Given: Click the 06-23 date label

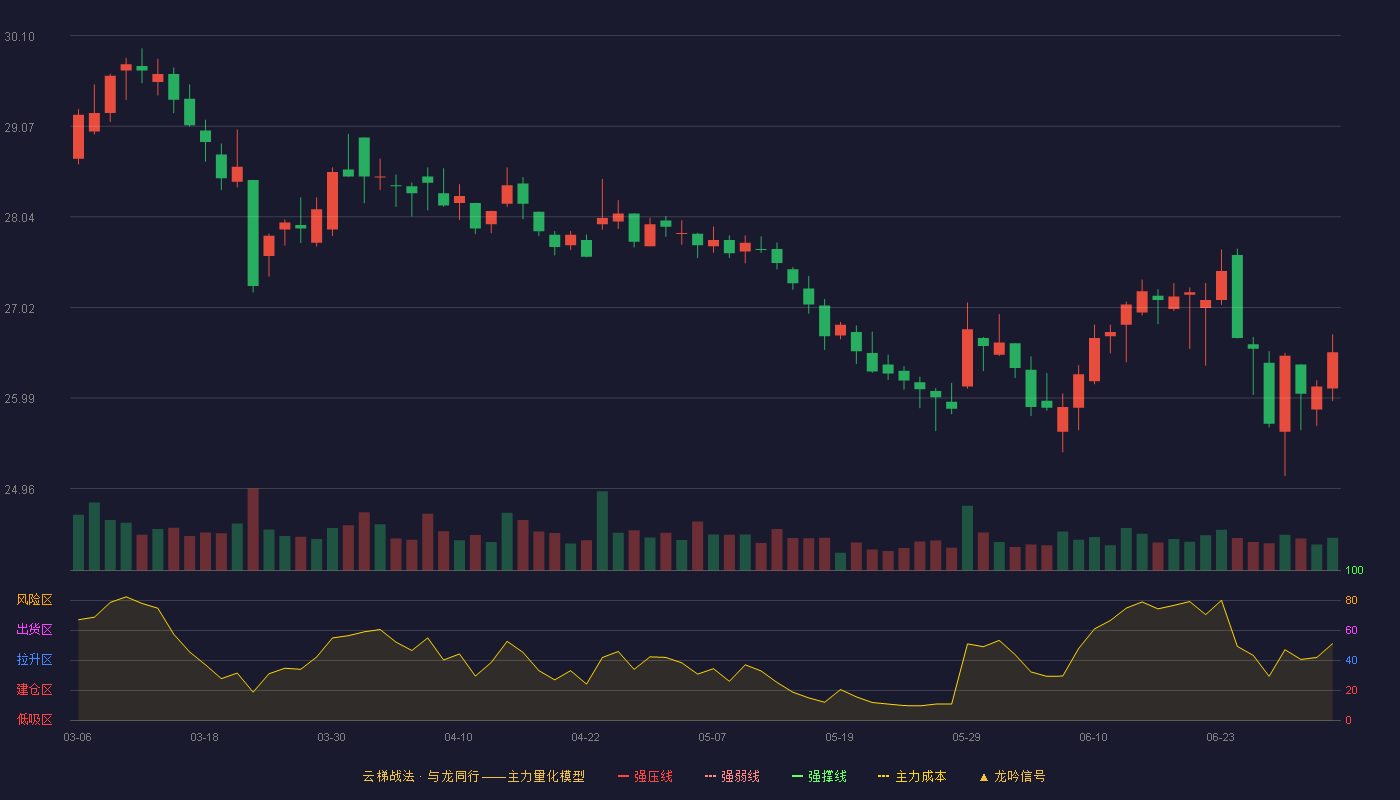Looking at the screenshot, I should pyautogui.click(x=1220, y=737).
